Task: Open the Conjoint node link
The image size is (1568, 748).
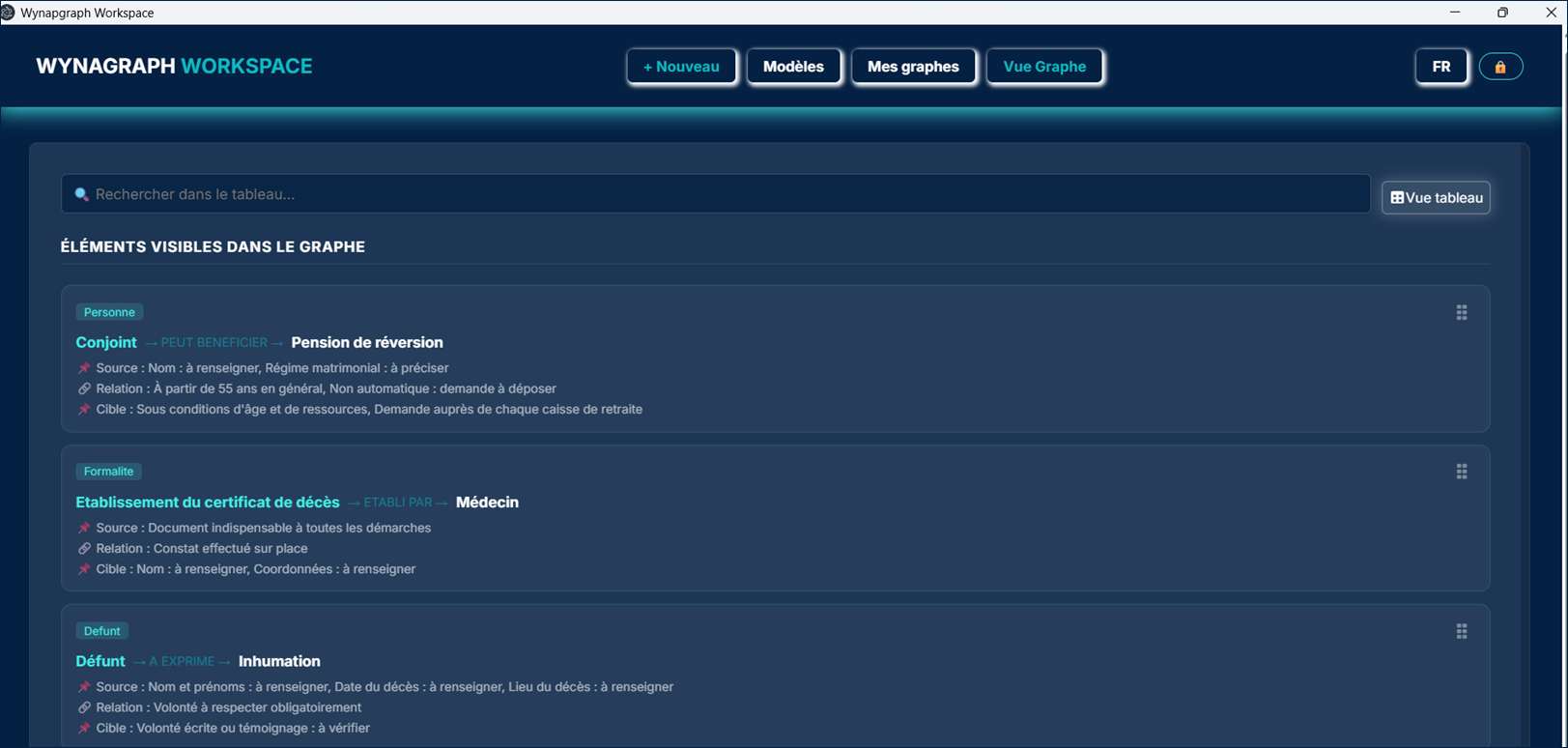Action: tap(106, 342)
